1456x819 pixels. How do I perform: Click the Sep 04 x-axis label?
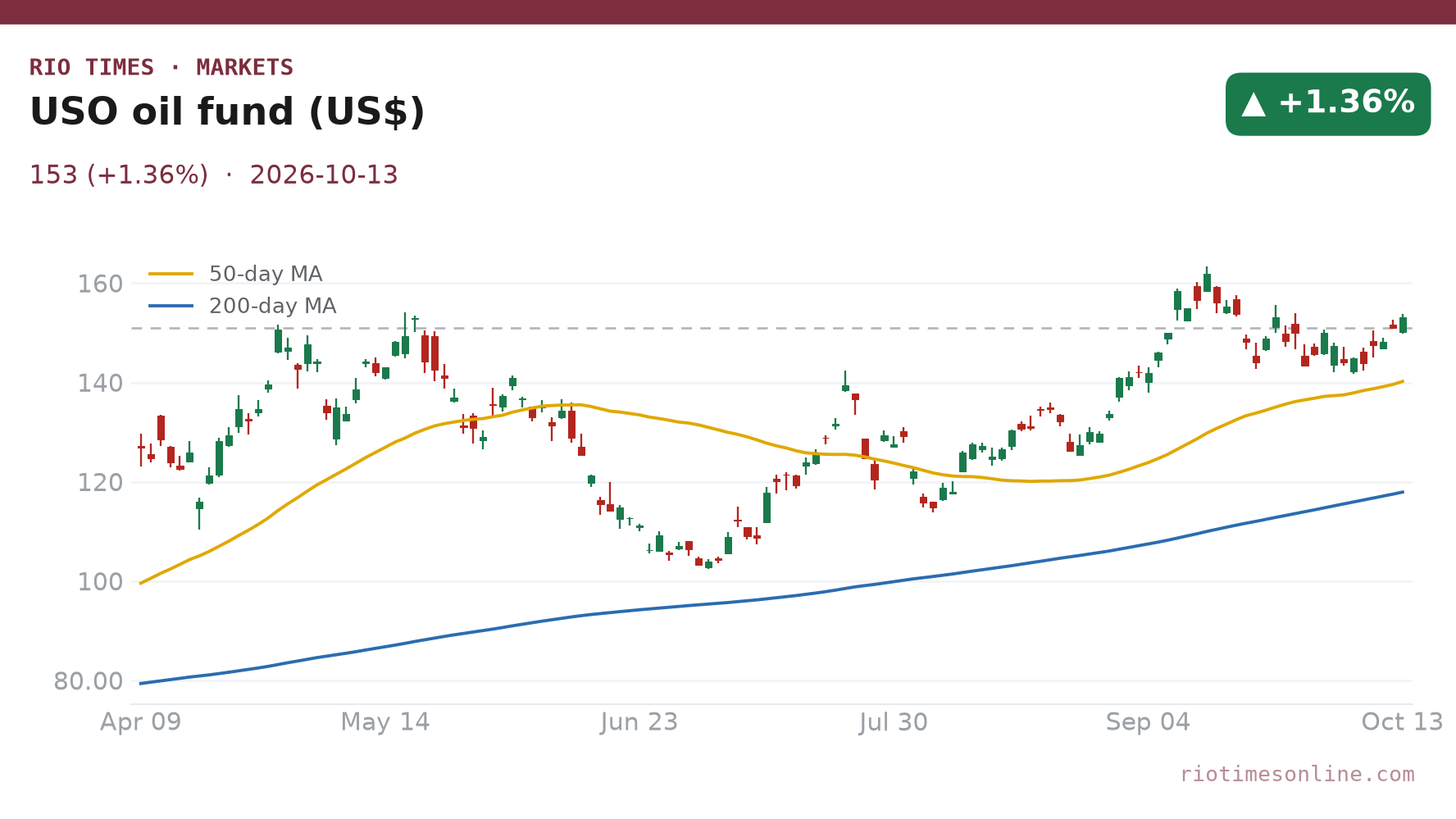[x=1148, y=722]
